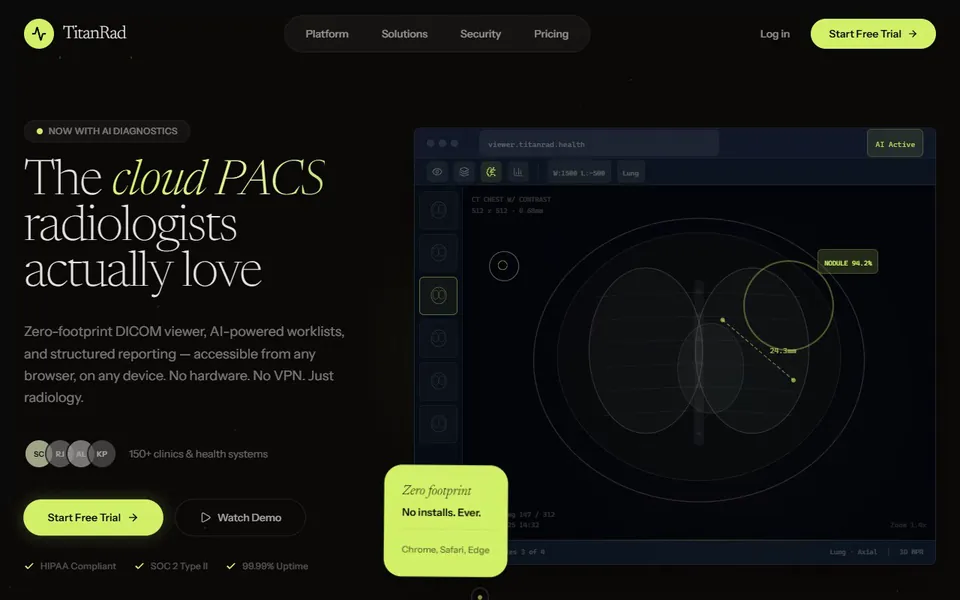Go to the Security page
The image size is (960, 600).
(481, 34)
